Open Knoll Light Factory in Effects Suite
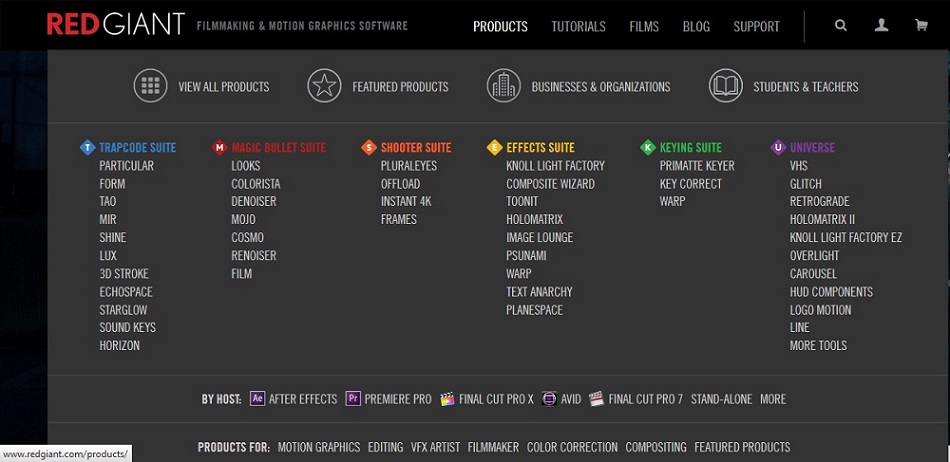The image size is (950, 462). click(556, 165)
